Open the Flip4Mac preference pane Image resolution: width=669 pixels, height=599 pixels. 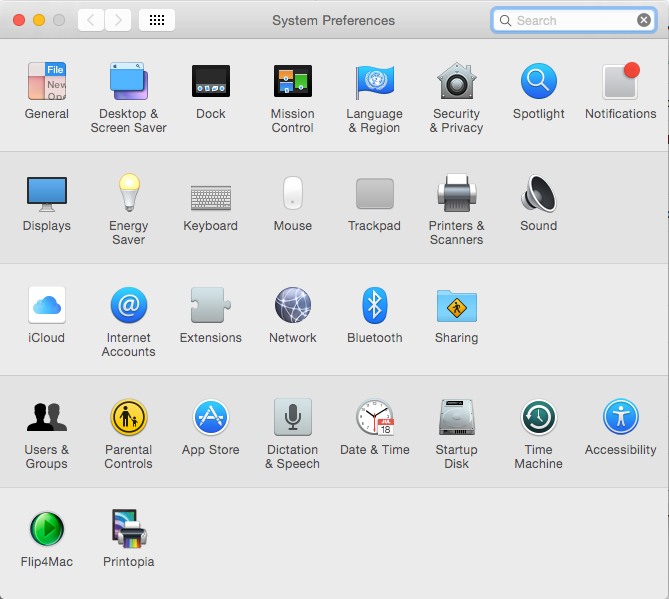(x=46, y=530)
